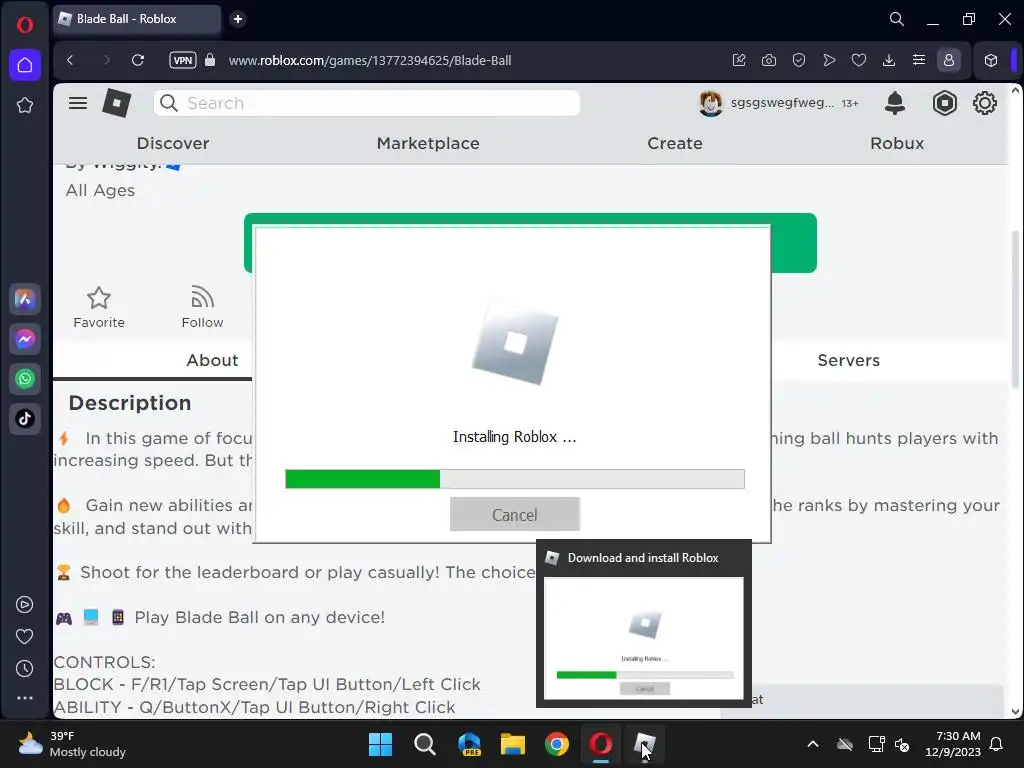This screenshot has height=768, width=1024.
Task: Open new browser tab
Action: 238,19
